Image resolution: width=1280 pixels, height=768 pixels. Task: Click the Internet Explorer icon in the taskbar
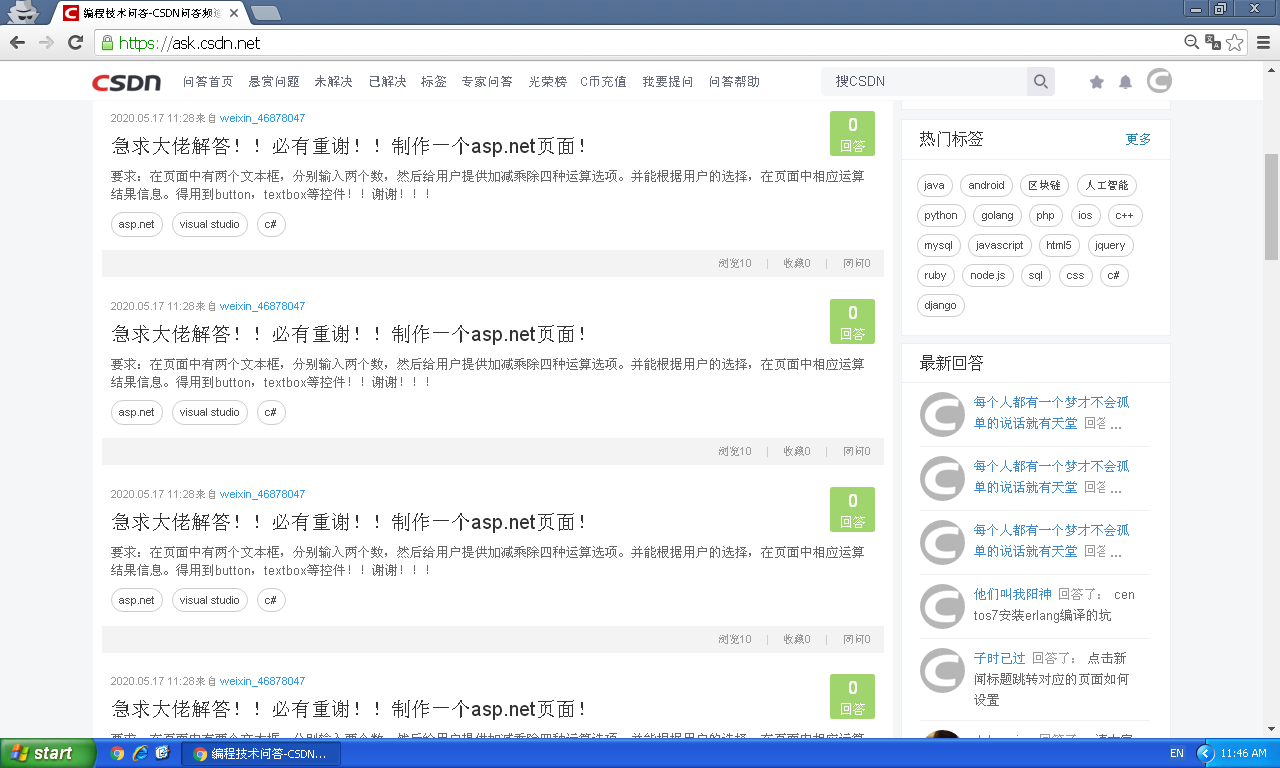140,753
